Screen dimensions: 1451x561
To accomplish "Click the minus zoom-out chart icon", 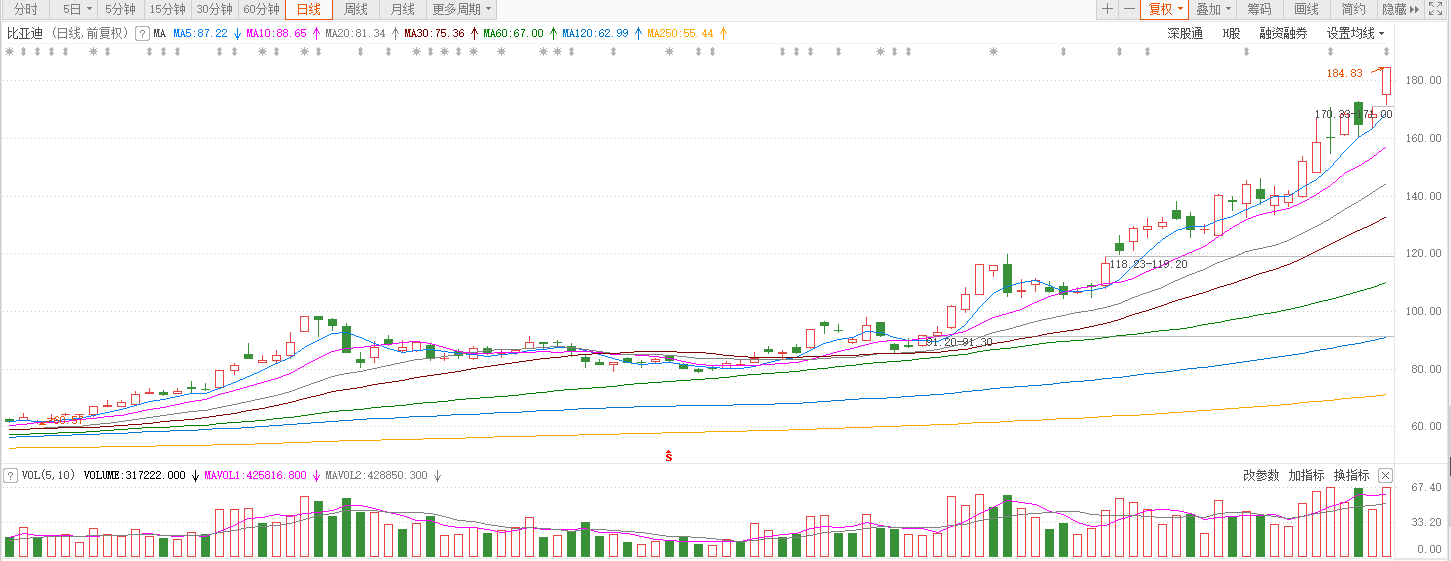I will pyautogui.click(x=1129, y=9).
